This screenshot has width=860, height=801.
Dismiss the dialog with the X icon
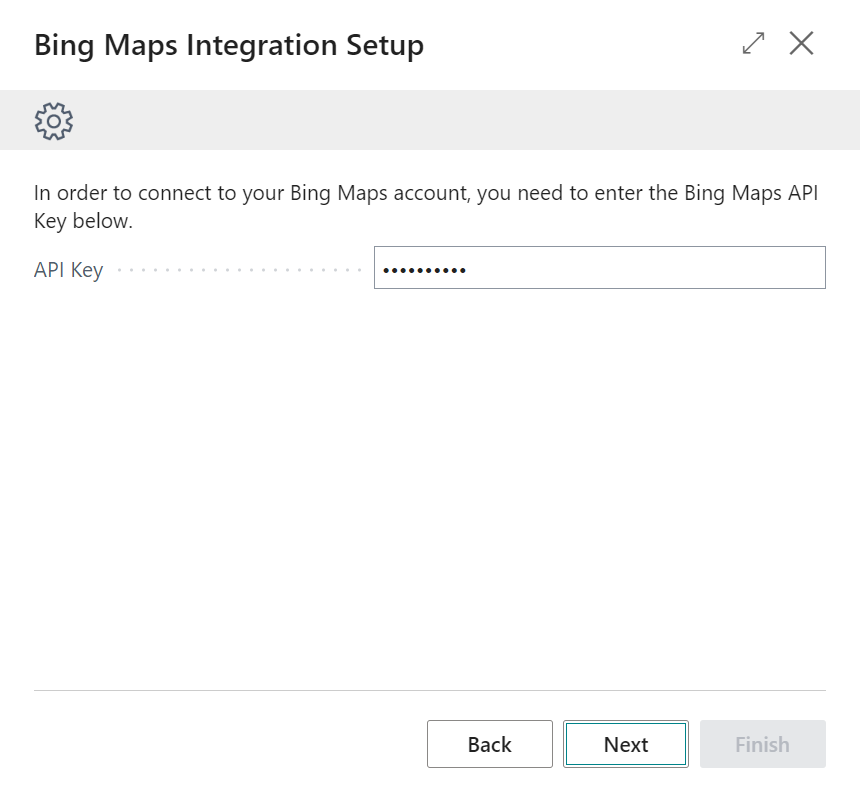tap(801, 44)
